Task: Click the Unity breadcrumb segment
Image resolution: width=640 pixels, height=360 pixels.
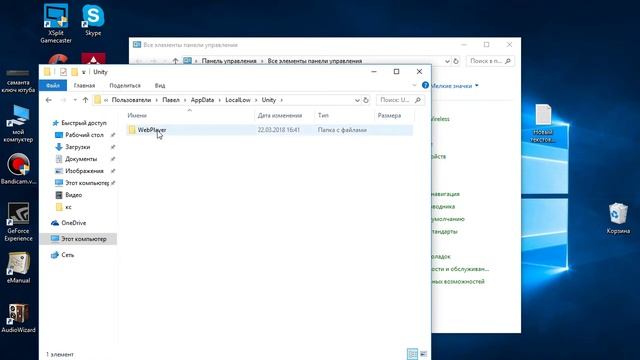Action: pyautogui.click(x=269, y=100)
